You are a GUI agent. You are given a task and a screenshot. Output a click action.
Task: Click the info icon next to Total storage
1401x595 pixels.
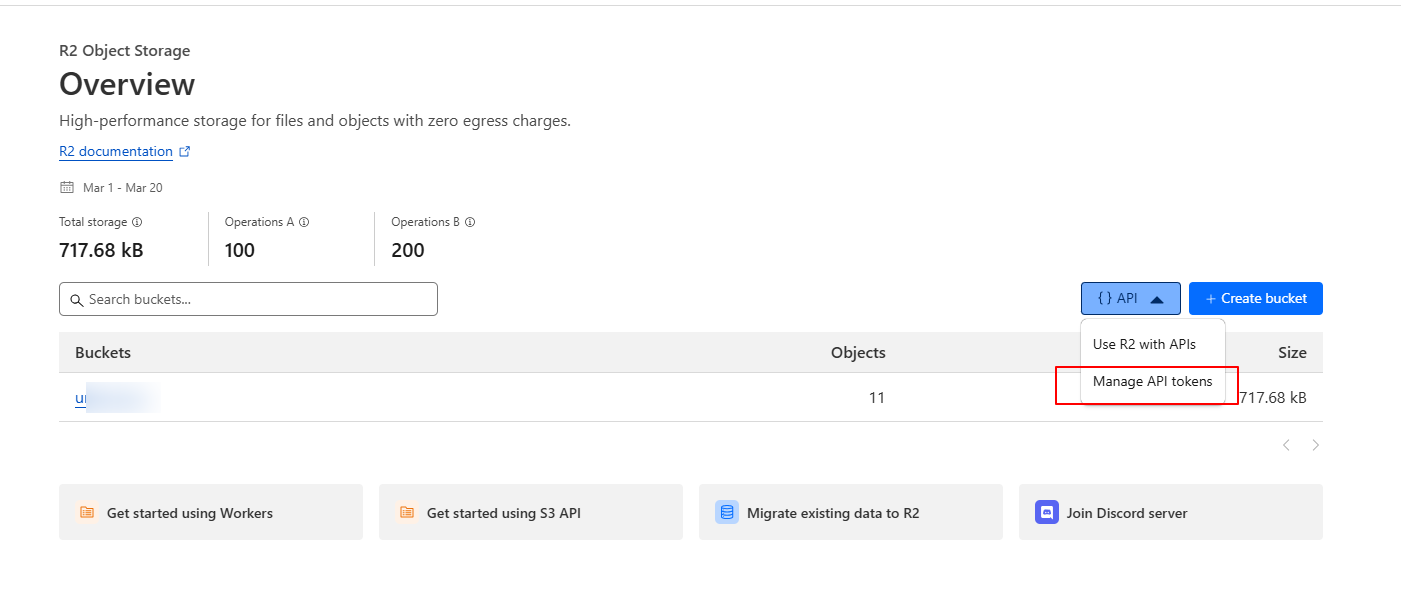[137, 222]
